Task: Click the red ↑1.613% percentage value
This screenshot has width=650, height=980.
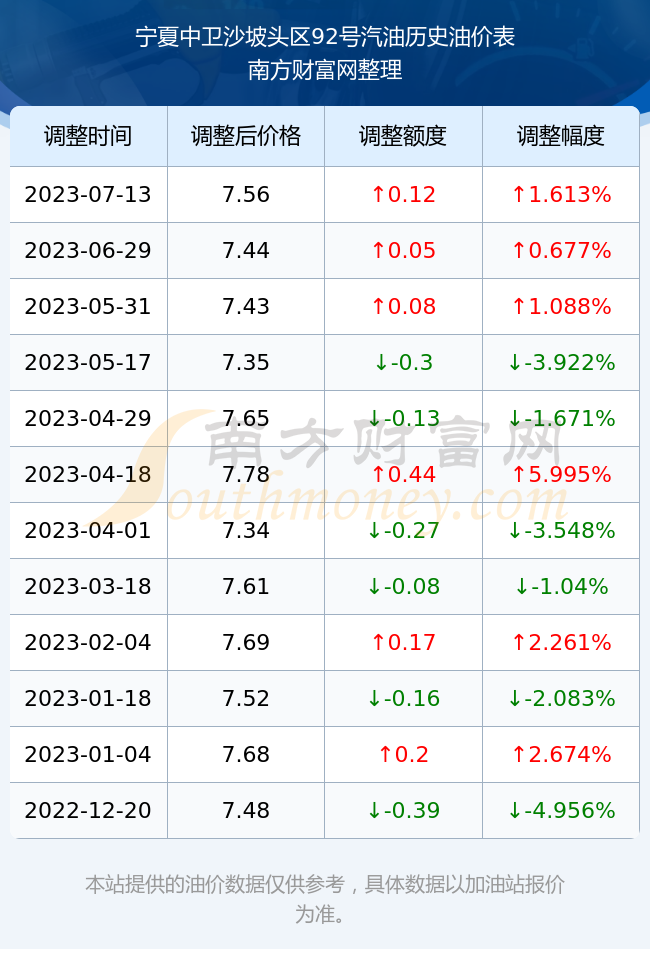Action: click(561, 194)
